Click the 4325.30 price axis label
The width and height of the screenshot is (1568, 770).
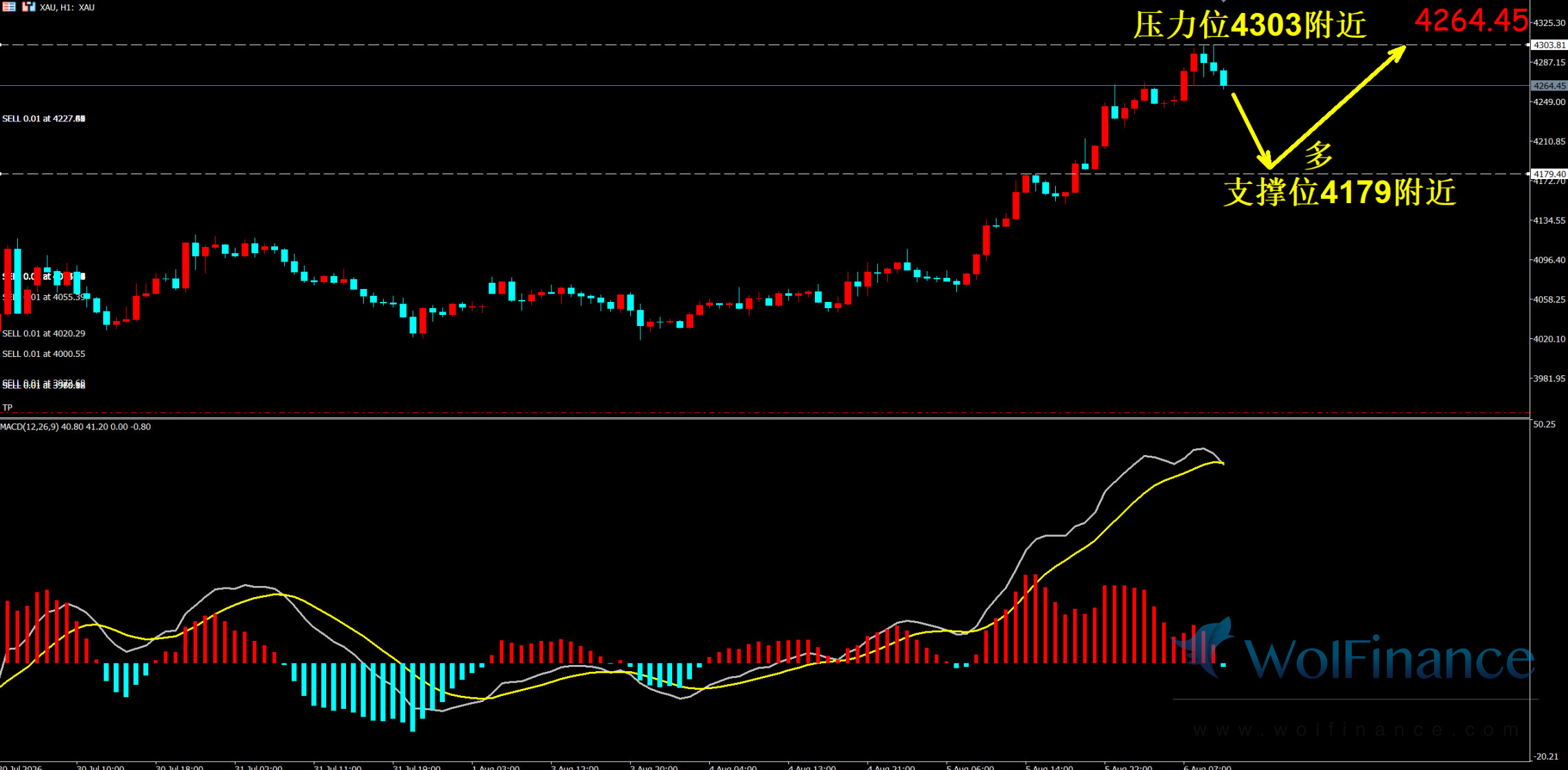click(1549, 23)
